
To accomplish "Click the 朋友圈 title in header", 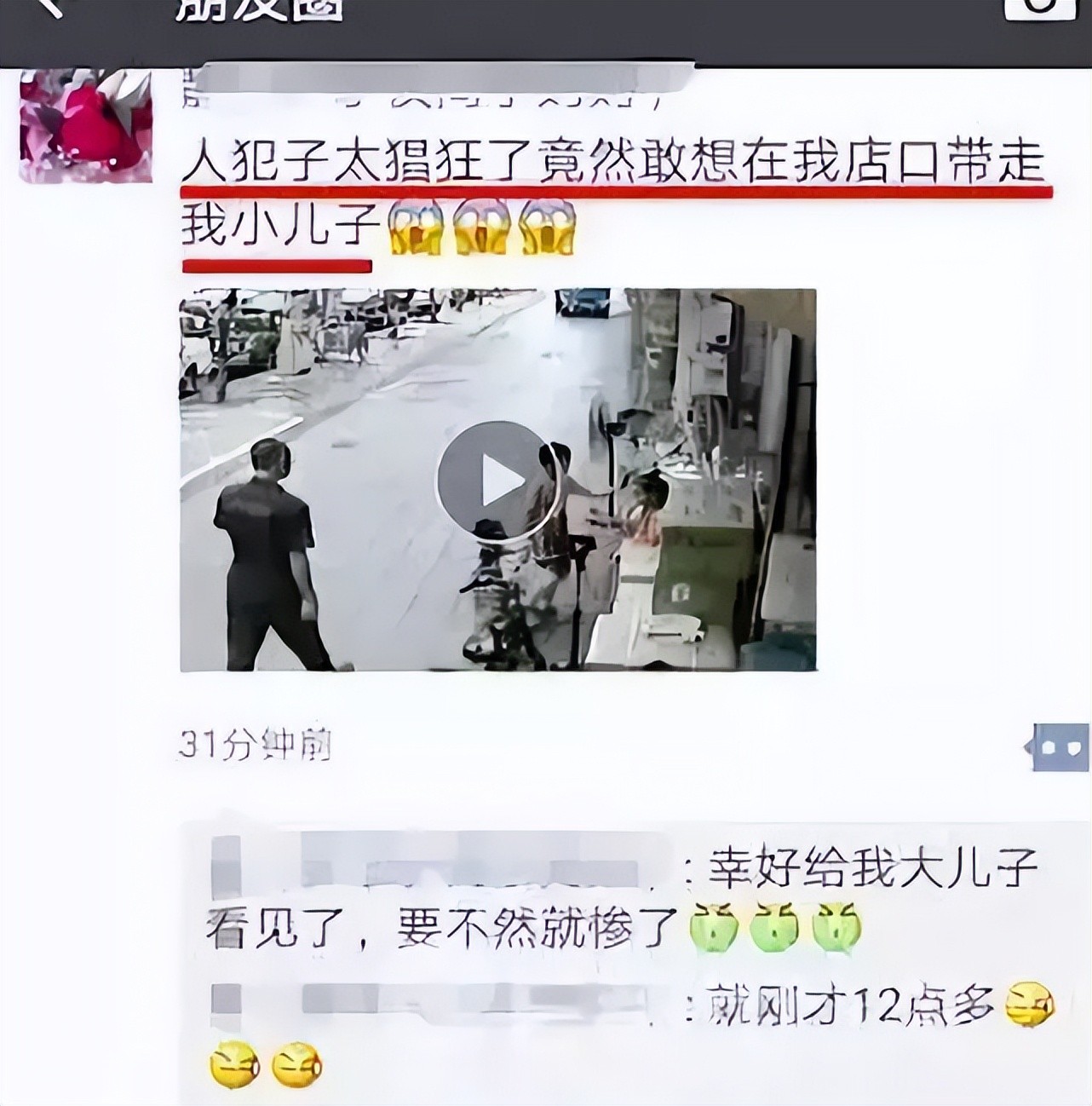I will pyautogui.click(x=259, y=9).
